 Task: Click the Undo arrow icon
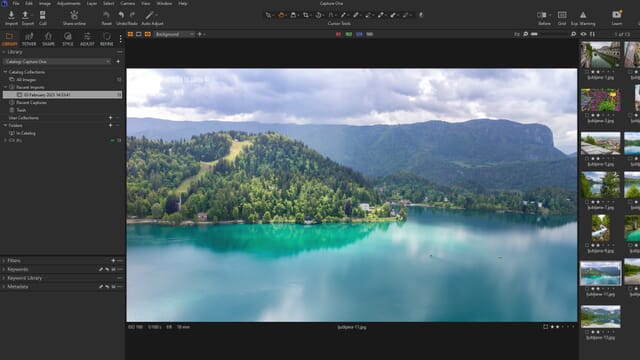(x=121, y=15)
